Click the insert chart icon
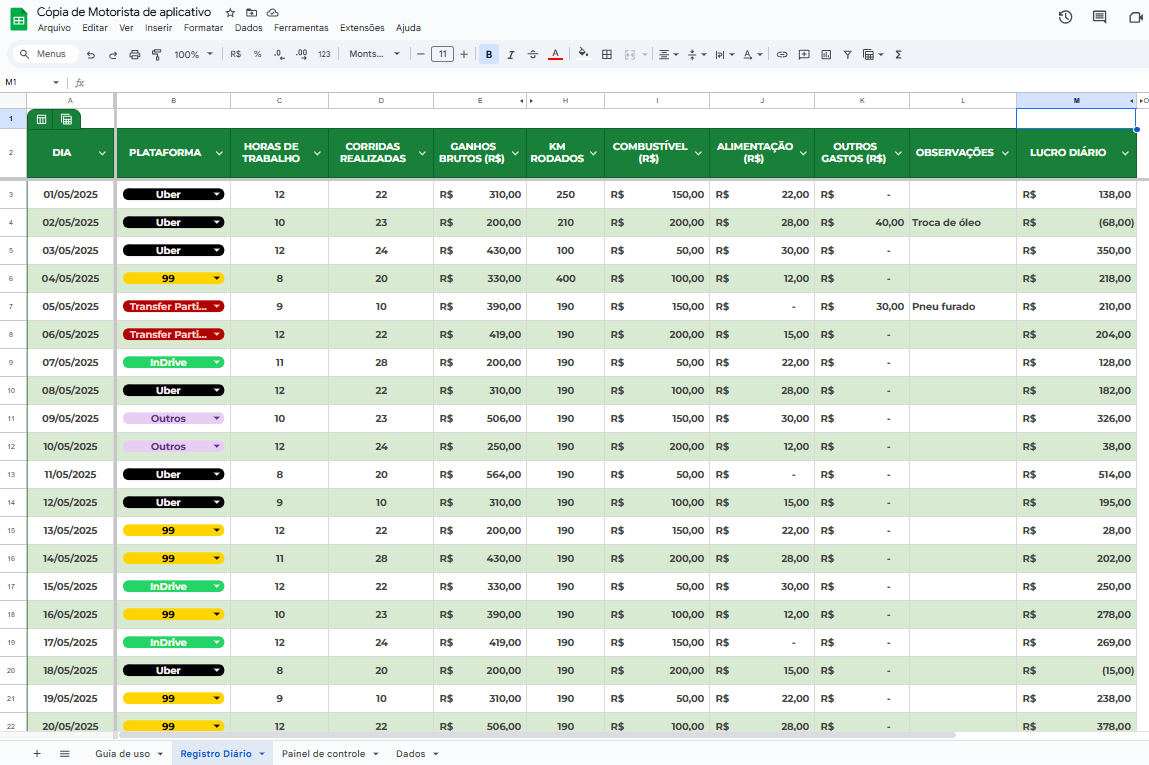 [826, 54]
